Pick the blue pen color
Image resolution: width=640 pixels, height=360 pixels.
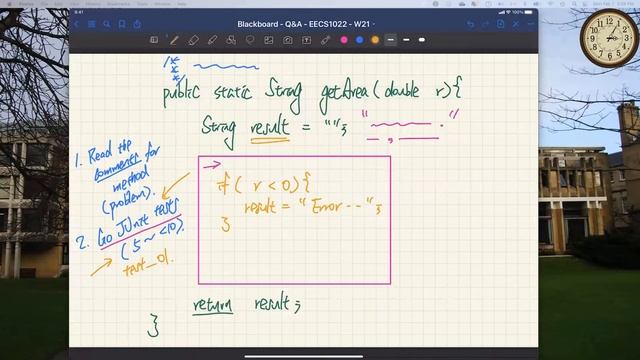point(360,40)
